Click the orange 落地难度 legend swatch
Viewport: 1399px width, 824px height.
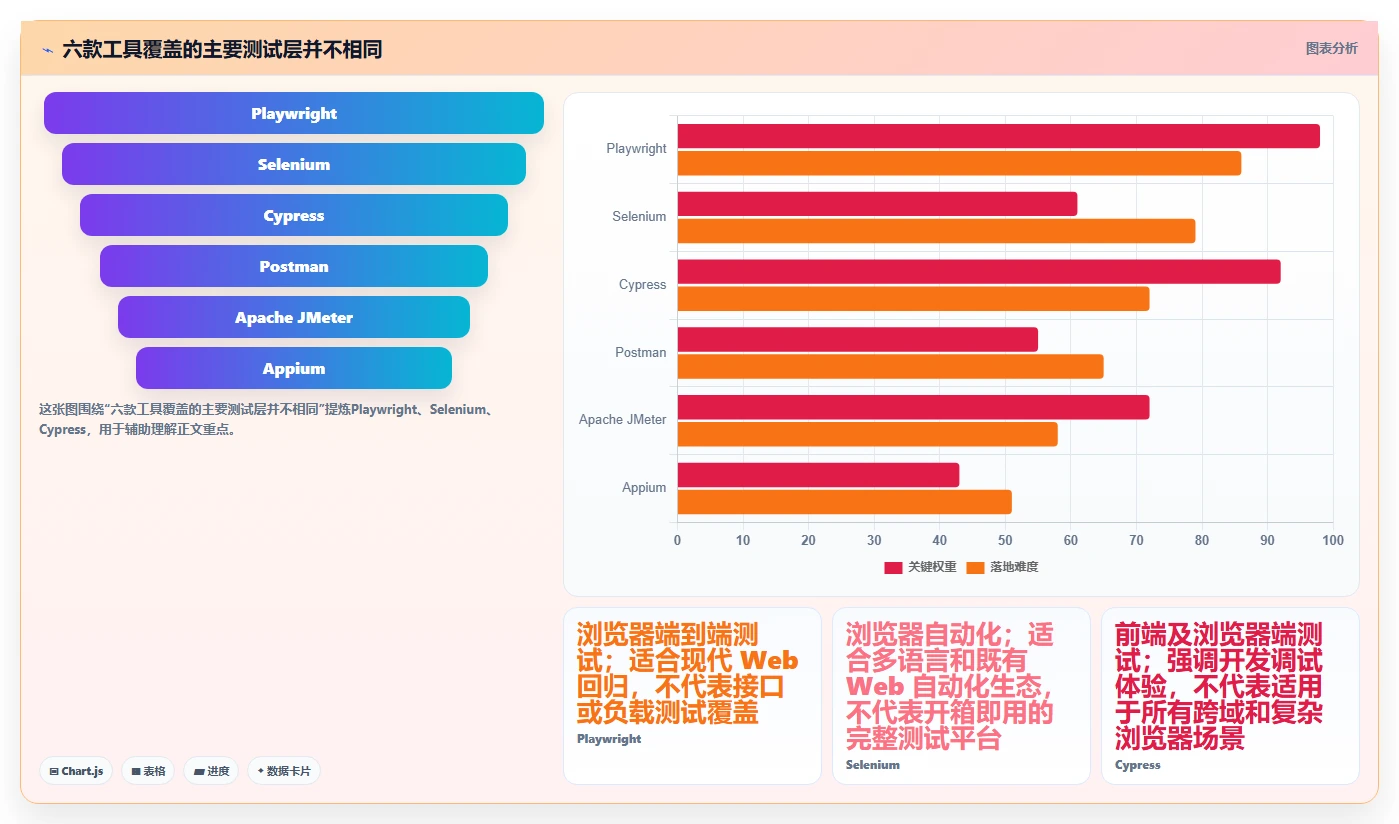pos(976,567)
